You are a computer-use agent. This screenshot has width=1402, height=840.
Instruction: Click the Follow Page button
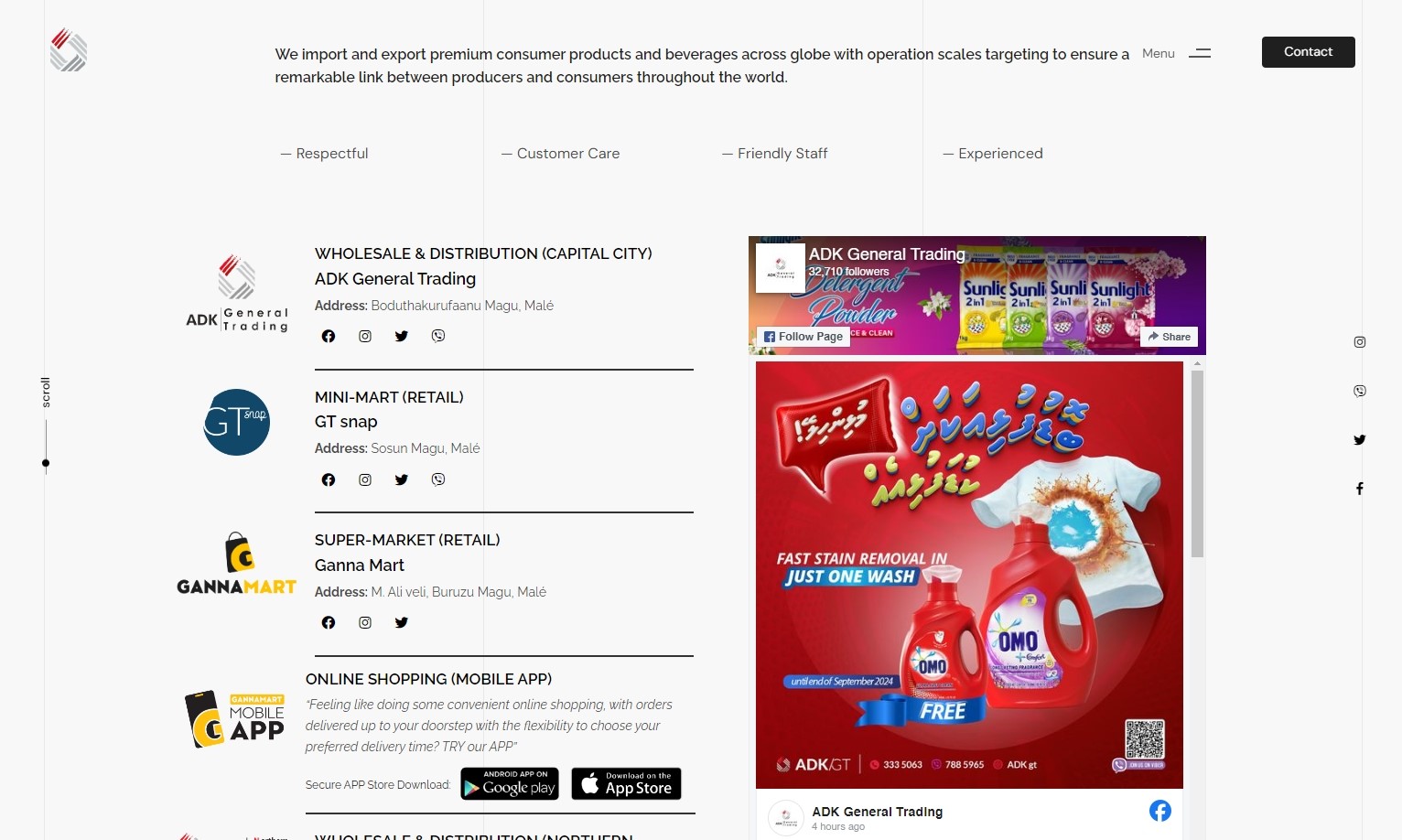[803, 337]
